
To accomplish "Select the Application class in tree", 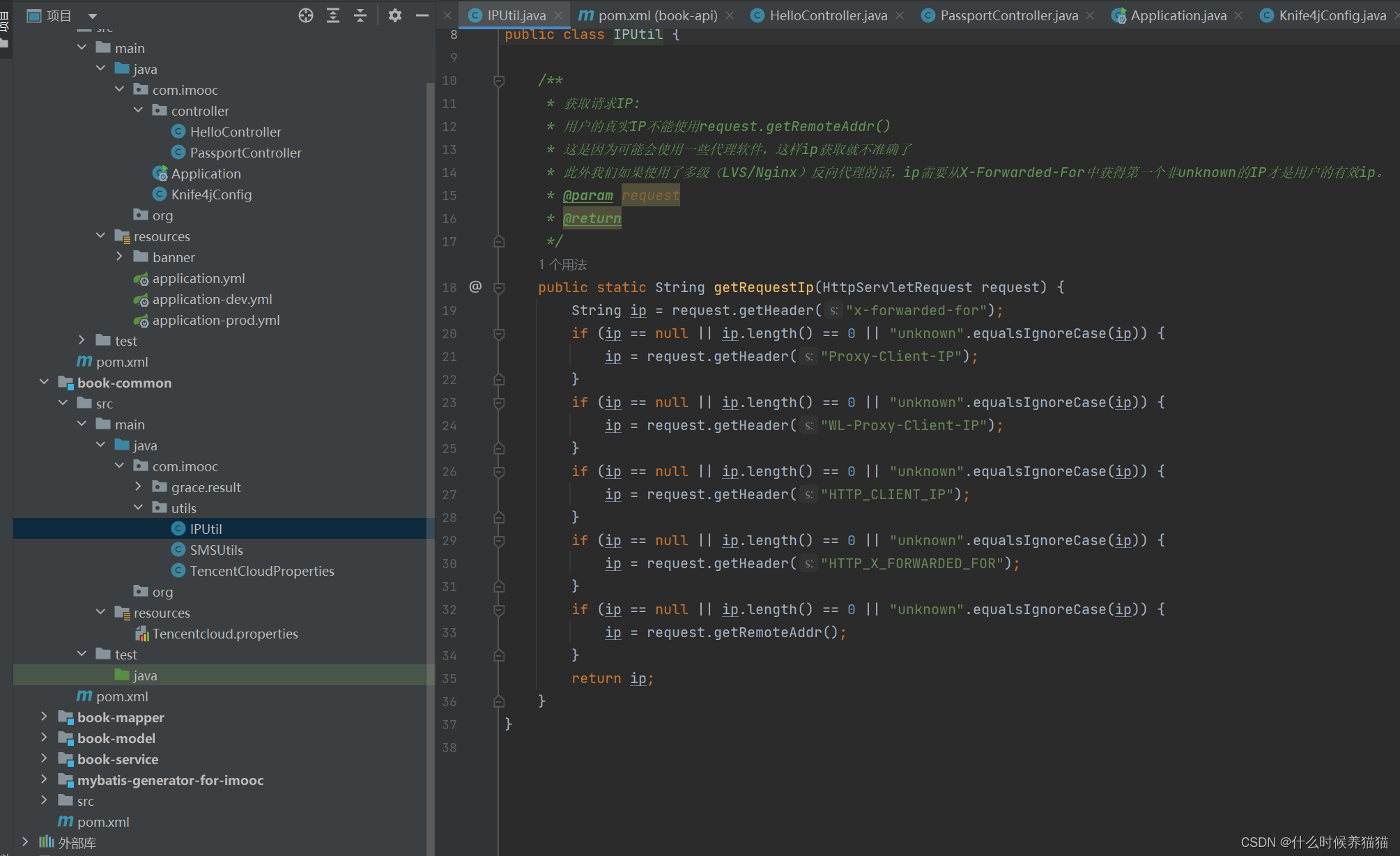I will [206, 174].
